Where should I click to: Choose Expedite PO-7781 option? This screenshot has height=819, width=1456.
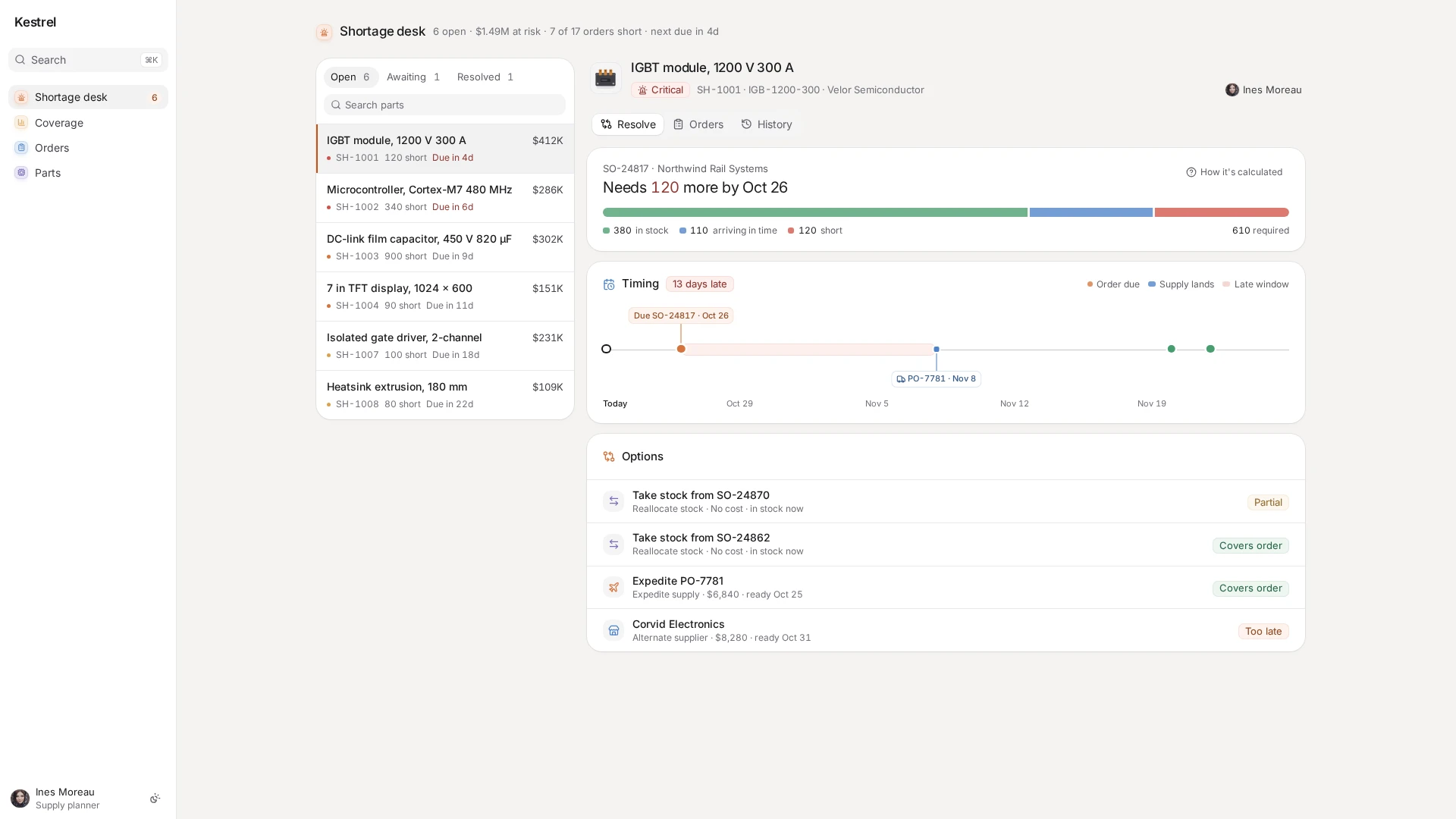coord(946,588)
